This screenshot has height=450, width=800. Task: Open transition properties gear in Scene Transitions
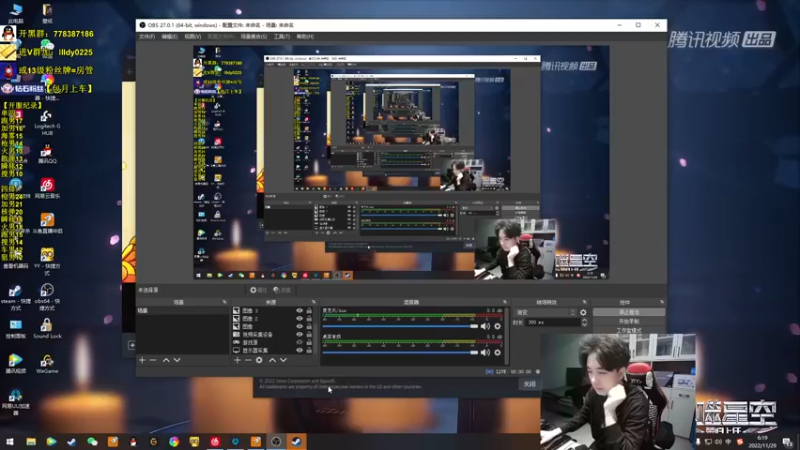click(583, 312)
